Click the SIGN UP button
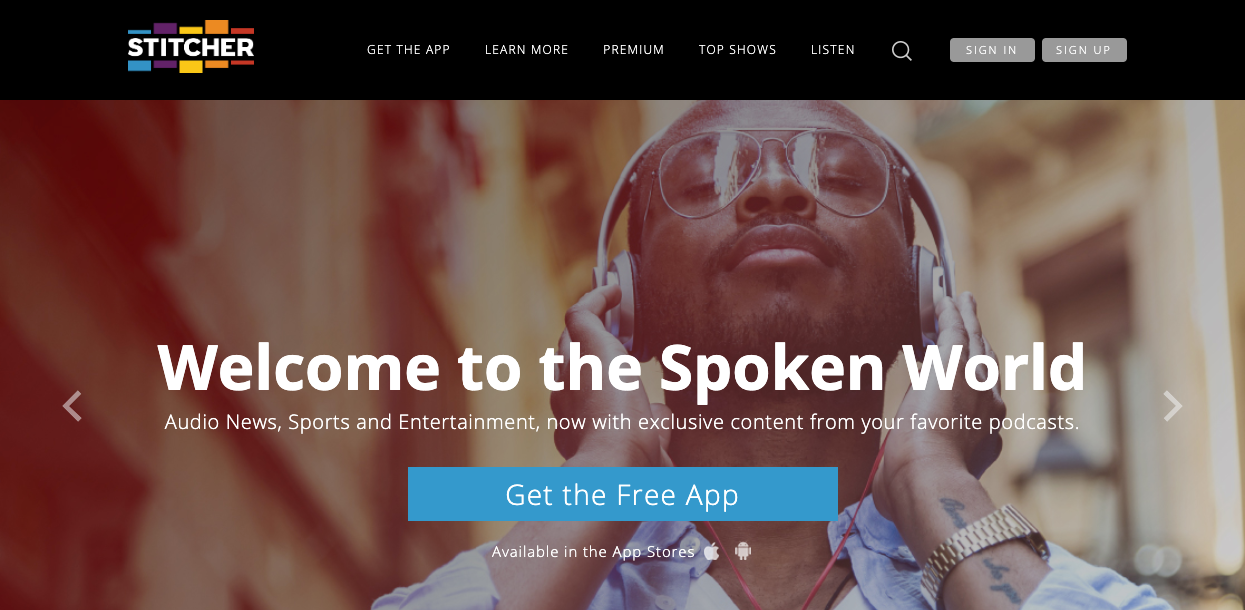 point(1084,50)
